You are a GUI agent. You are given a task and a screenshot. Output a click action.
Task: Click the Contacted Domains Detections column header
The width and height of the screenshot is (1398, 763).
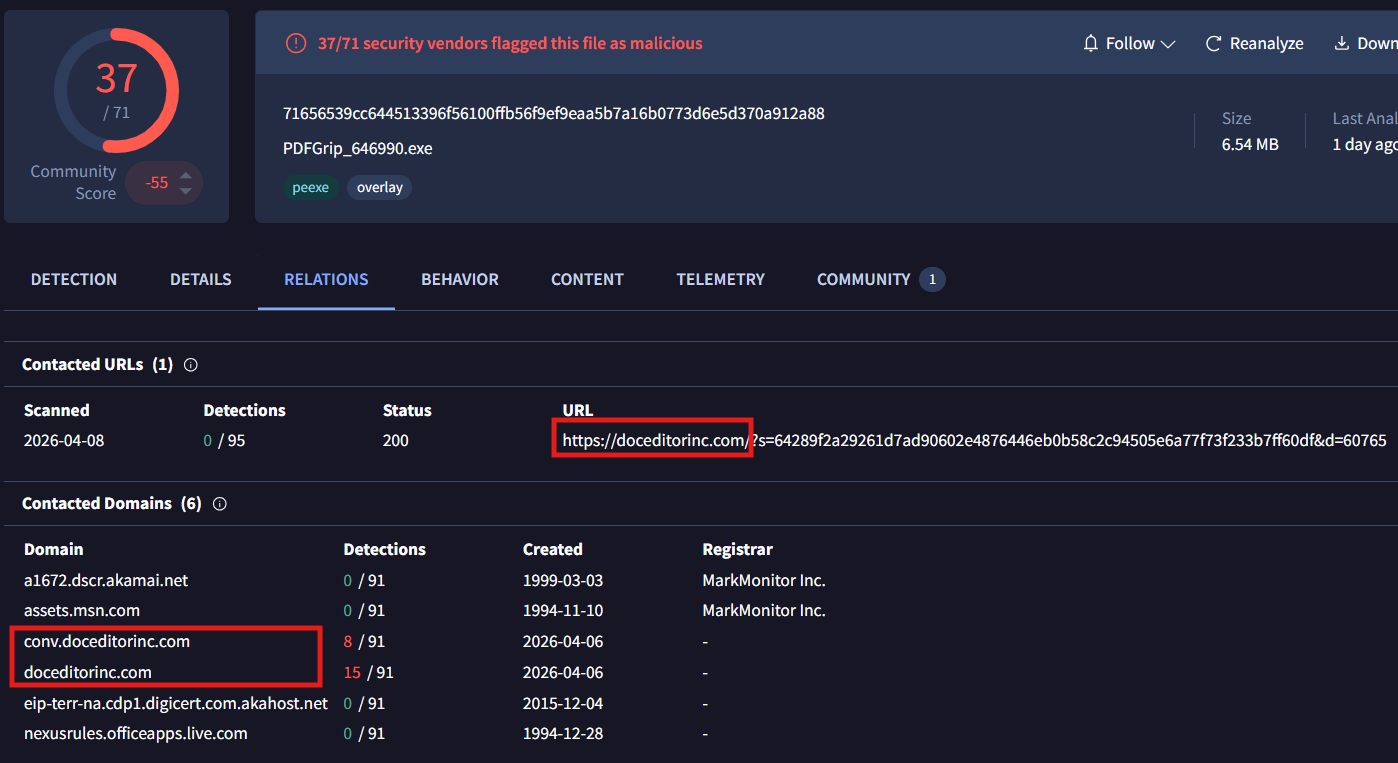point(385,550)
